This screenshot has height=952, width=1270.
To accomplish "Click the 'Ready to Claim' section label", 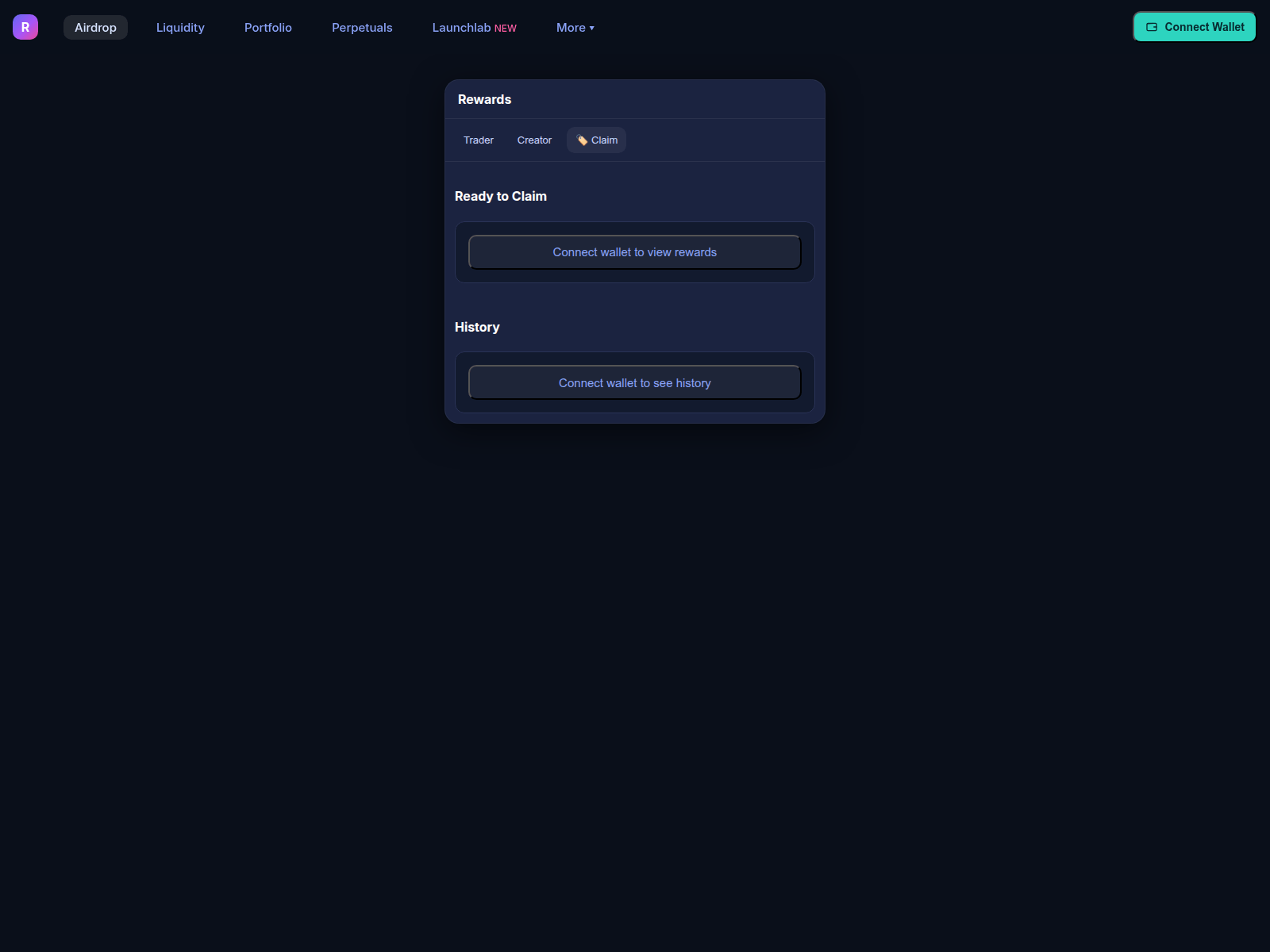I will (x=500, y=196).
